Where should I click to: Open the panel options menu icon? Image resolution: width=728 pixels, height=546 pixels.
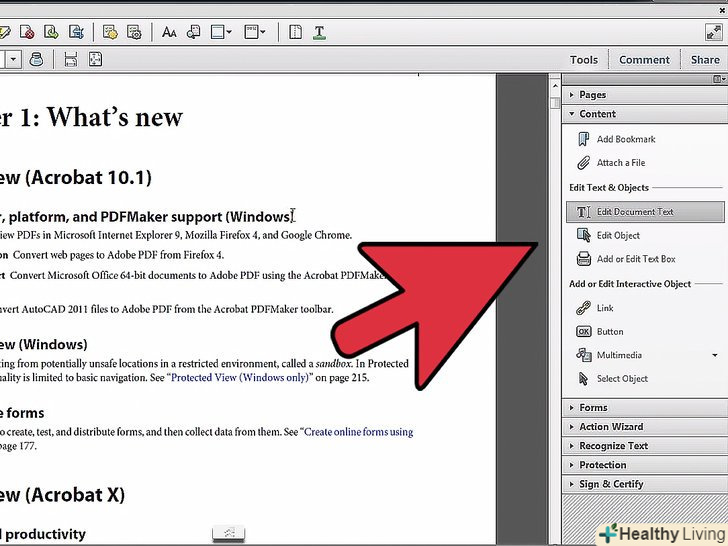click(719, 79)
